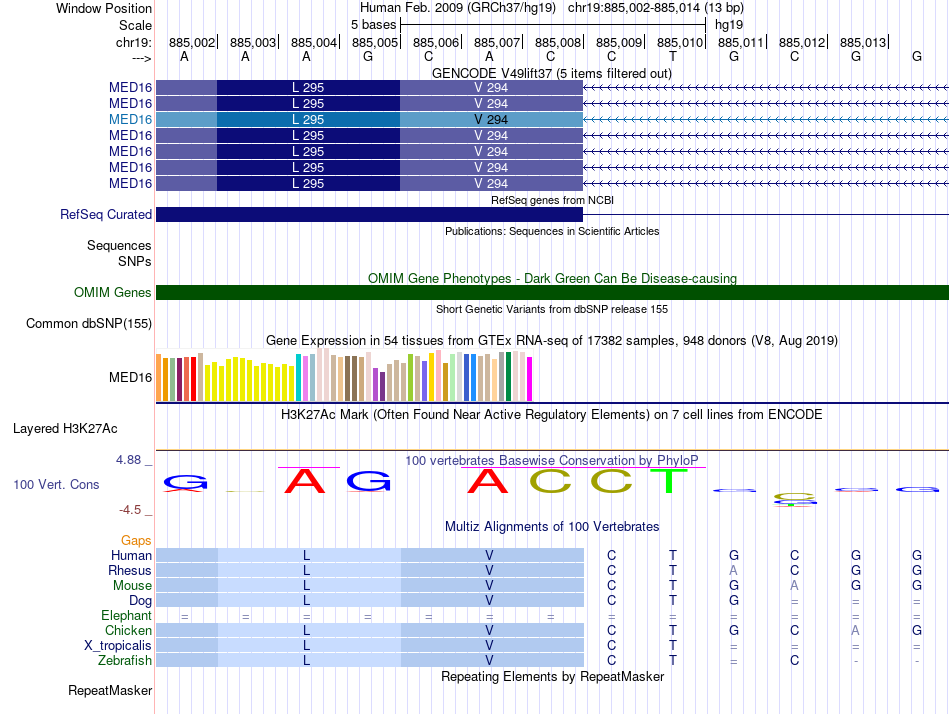Click the L codon in Zebrafish alignment row

click(x=307, y=660)
